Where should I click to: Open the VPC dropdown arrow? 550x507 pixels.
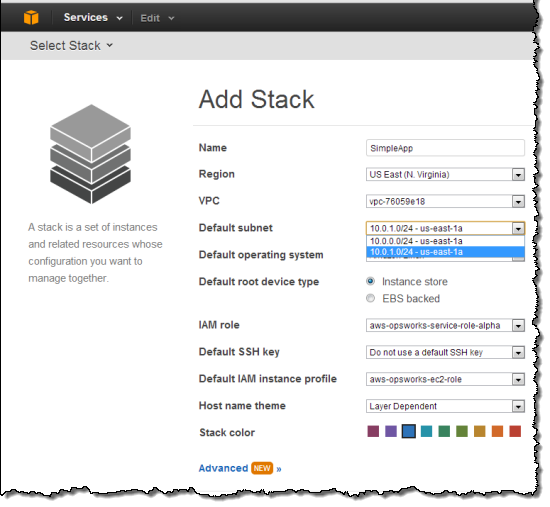518,202
